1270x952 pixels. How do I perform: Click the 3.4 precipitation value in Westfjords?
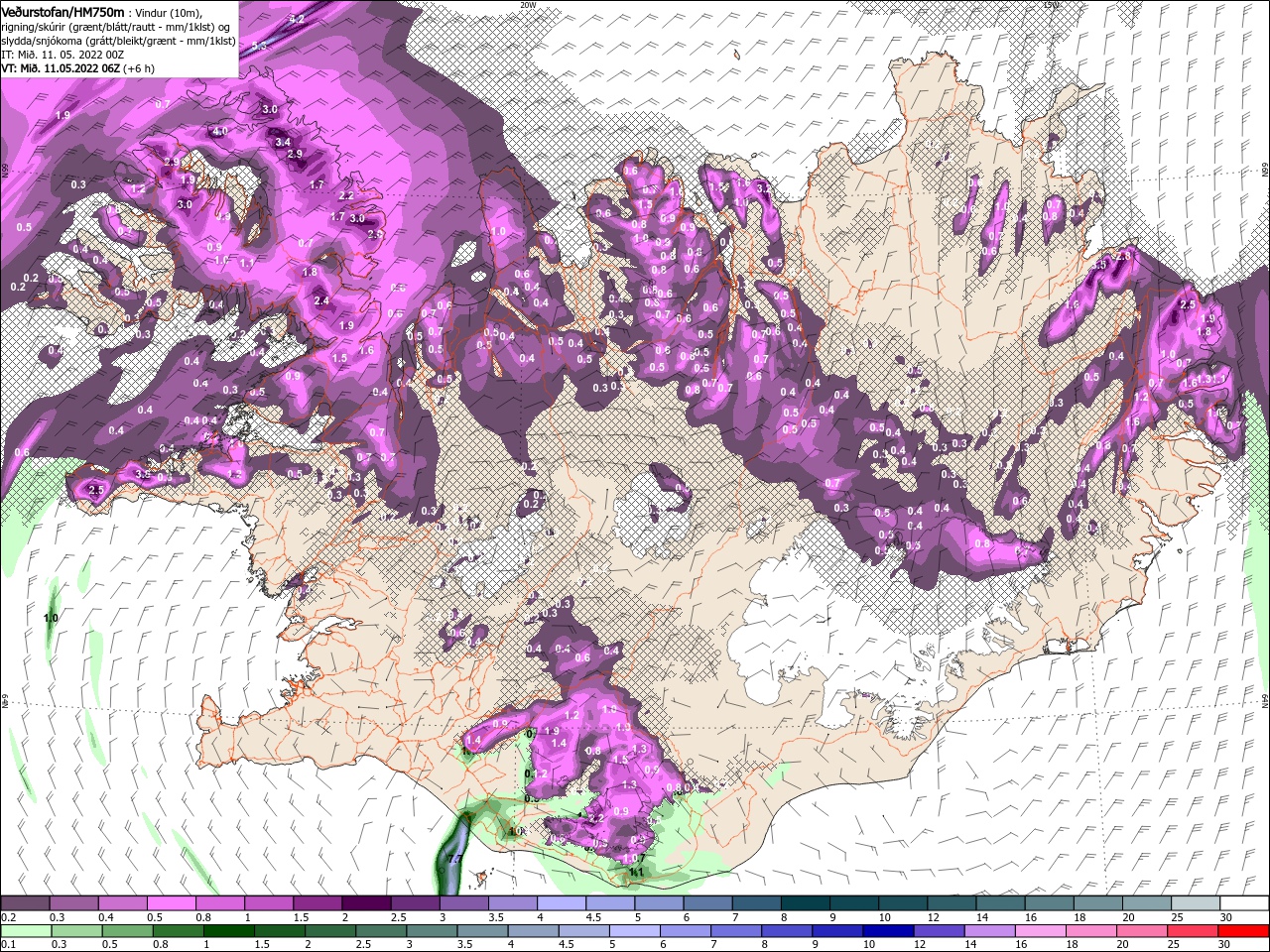click(x=284, y=143)
